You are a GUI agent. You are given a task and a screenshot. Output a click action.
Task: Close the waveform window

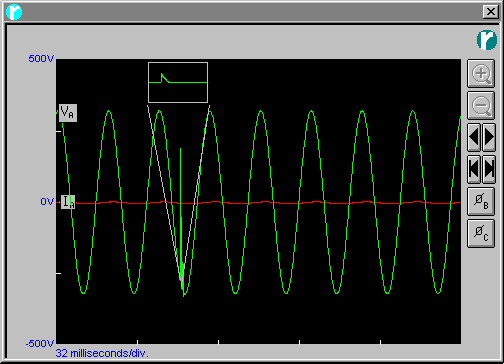click(490, 12)
